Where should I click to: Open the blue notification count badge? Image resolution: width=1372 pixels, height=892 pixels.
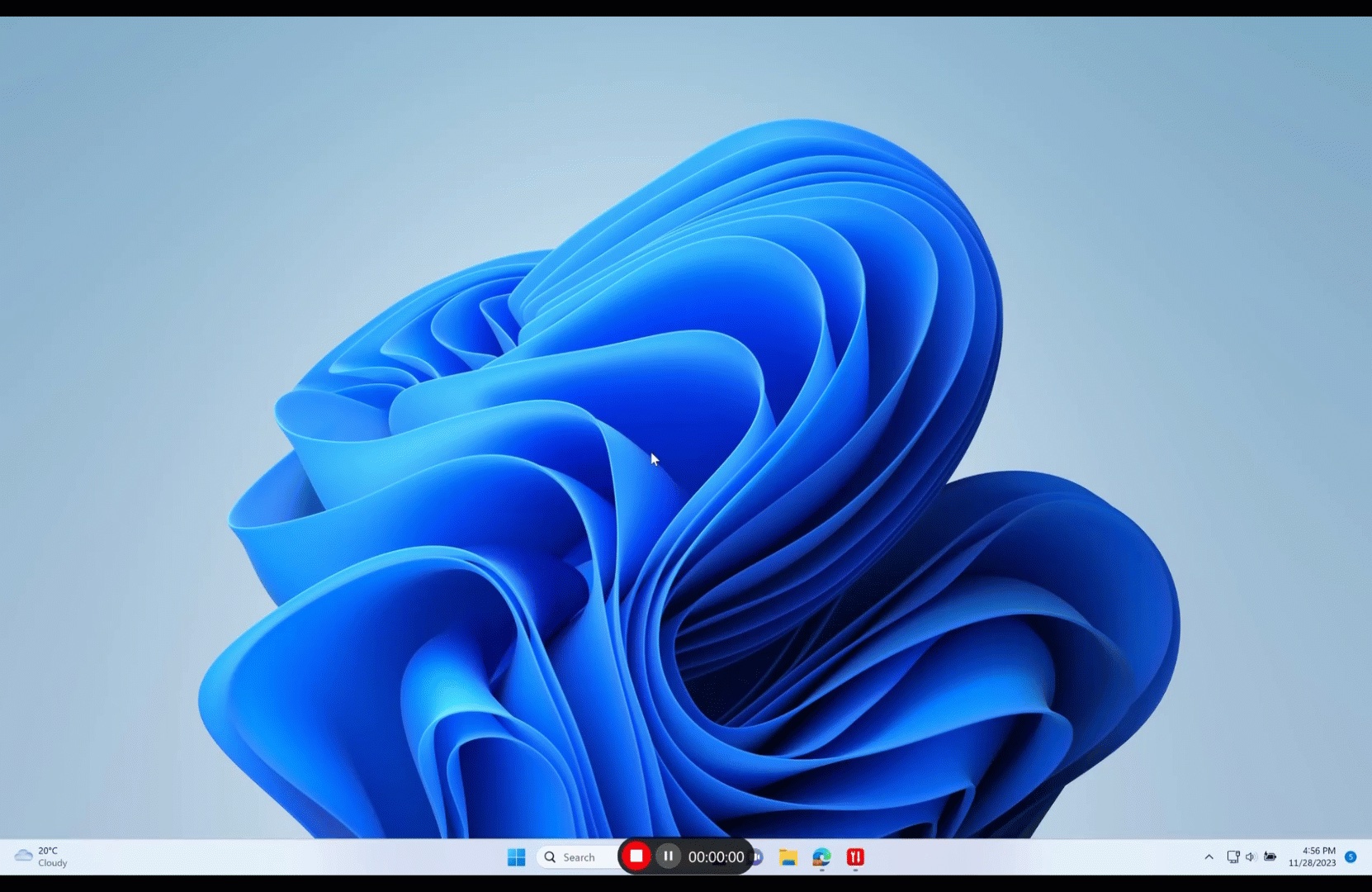pyautogui.click(x=1351, y=857)
